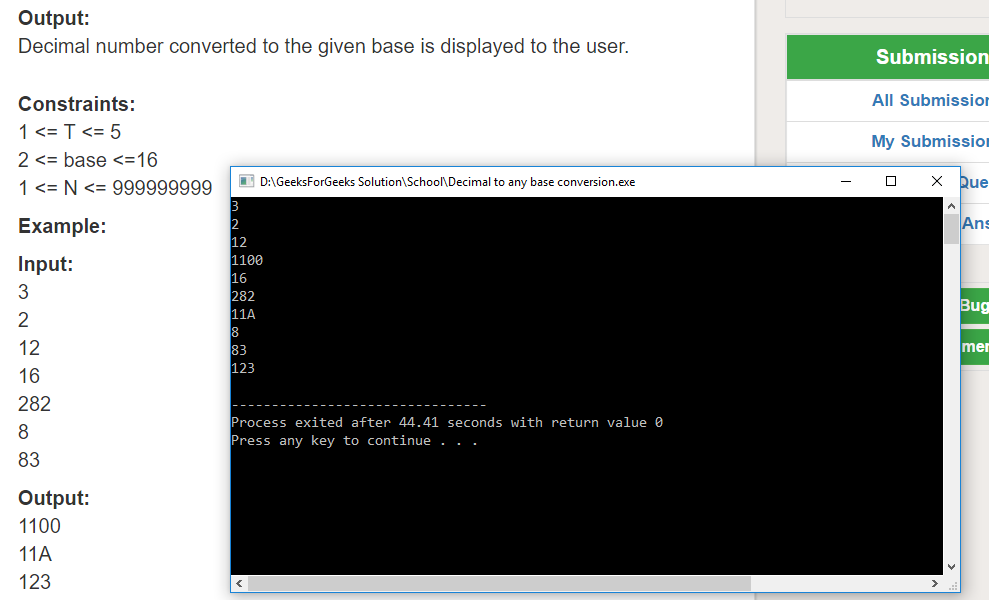Click the Ans sidebar item on the right
This screenshot has width=989, height=600.
click(x=974, y=223)
